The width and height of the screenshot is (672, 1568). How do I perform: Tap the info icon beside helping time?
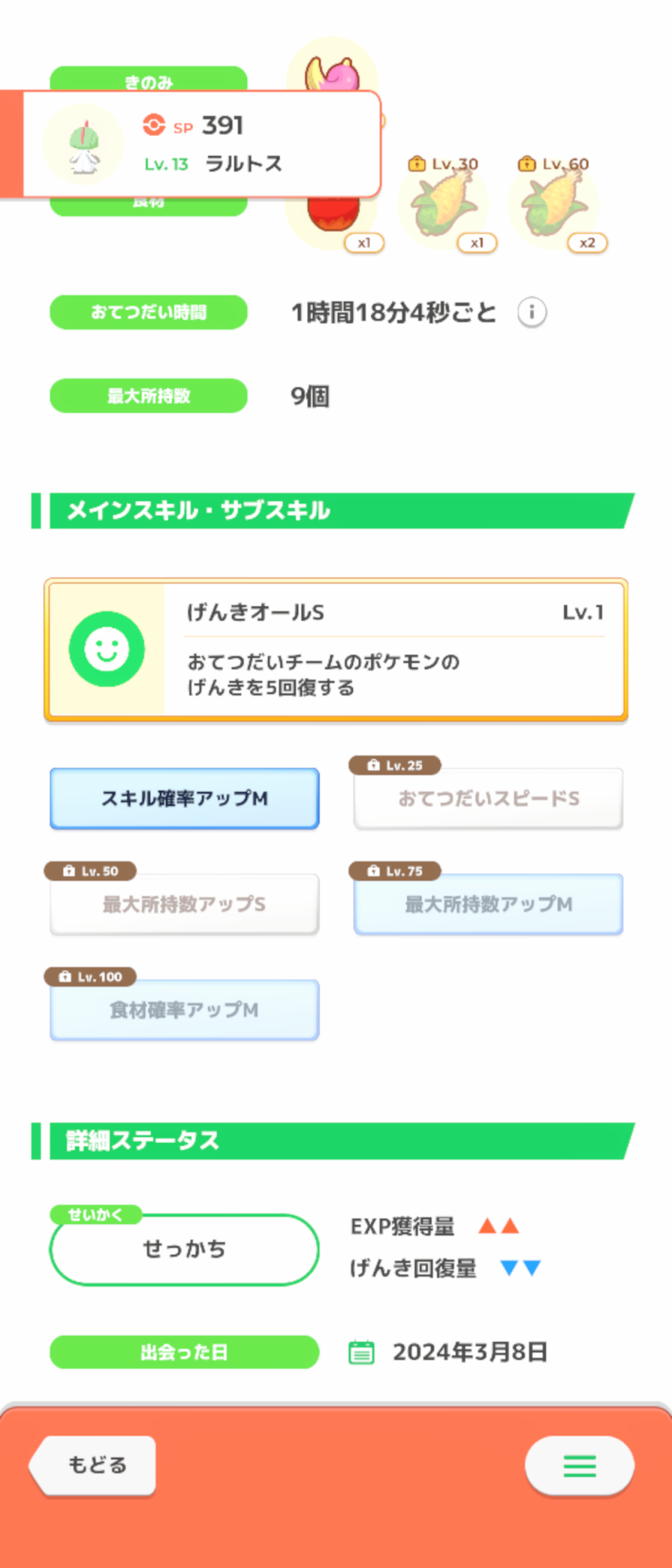532,313
